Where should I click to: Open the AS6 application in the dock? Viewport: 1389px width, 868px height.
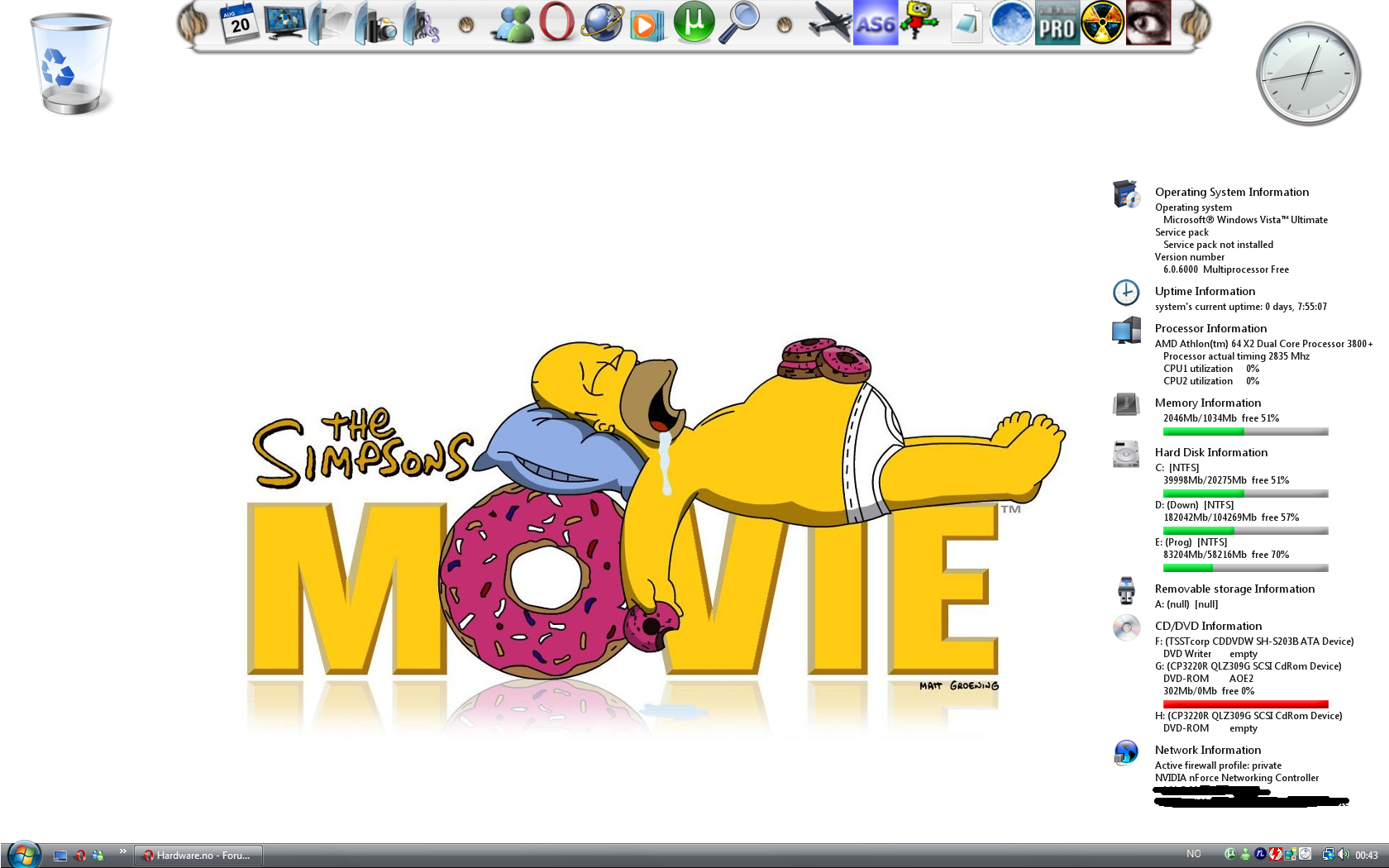point(876,22)
